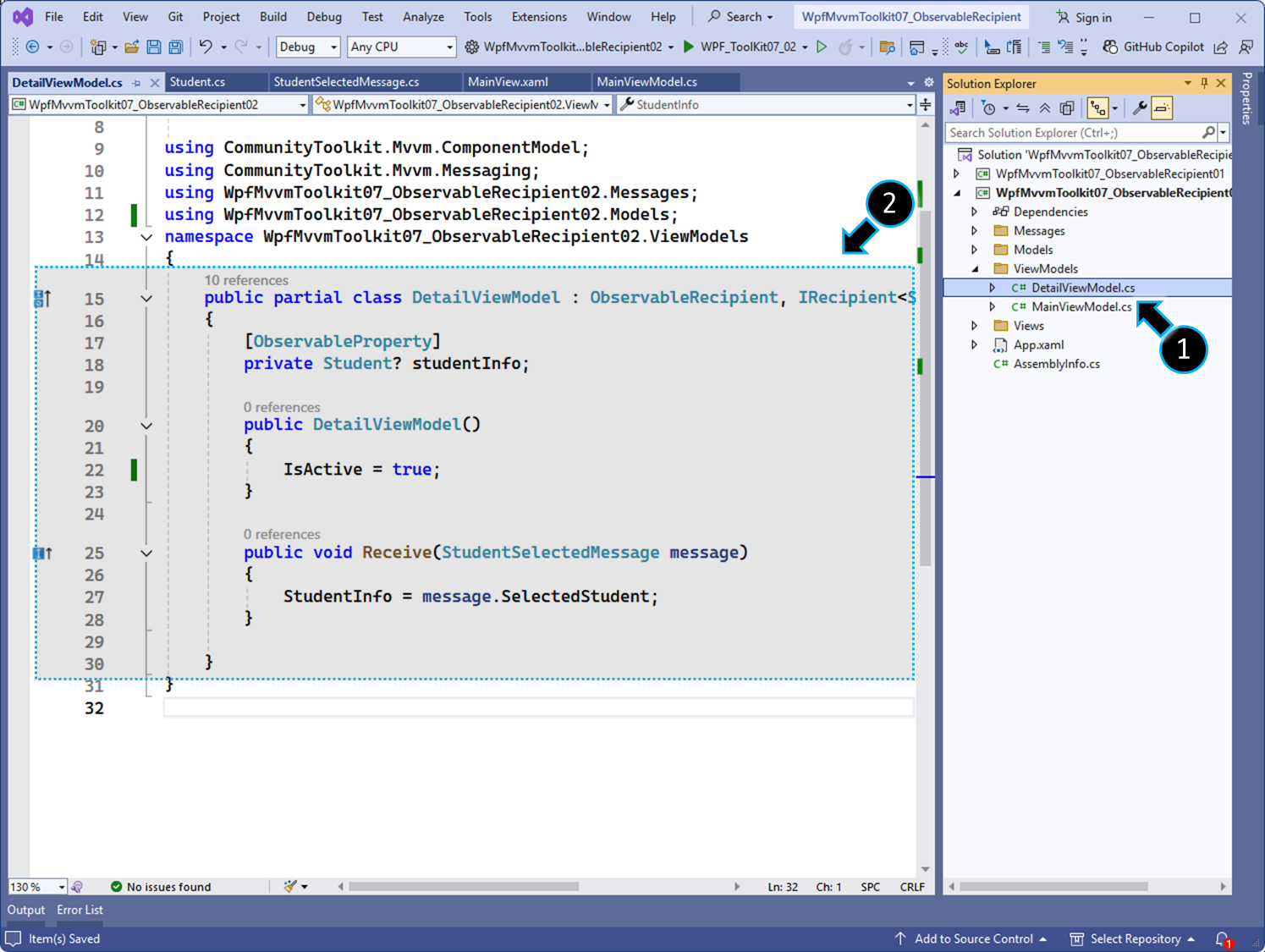Image resolution: width=1265 pixels, height=952 pixels.
Task: Click Sync with Active Document icon
Action: (x=1023, y=108)
